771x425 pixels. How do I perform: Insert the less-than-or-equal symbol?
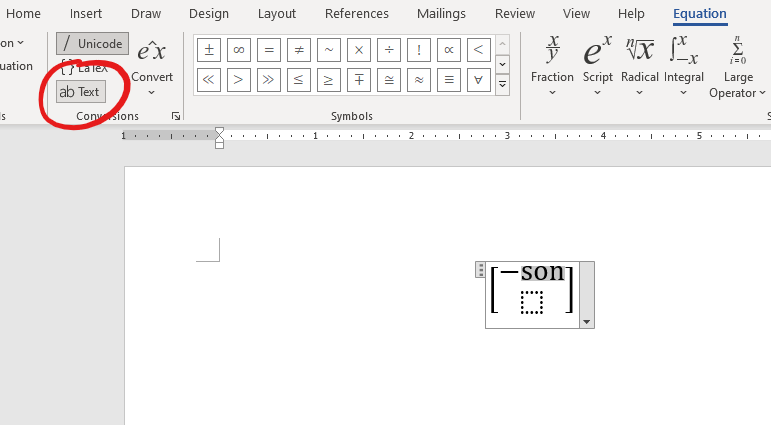298,79
